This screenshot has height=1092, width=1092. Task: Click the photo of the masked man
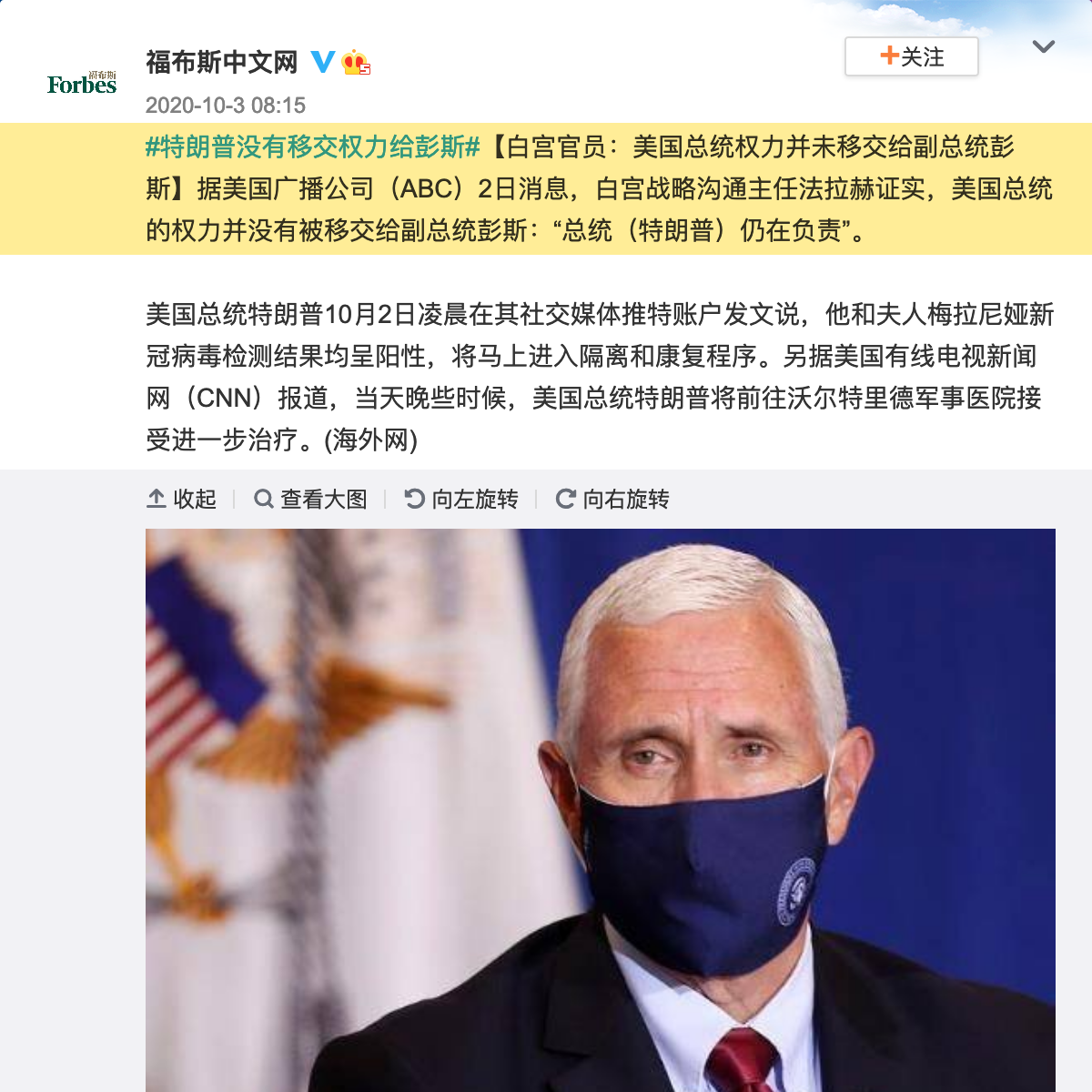coord(601,810)
